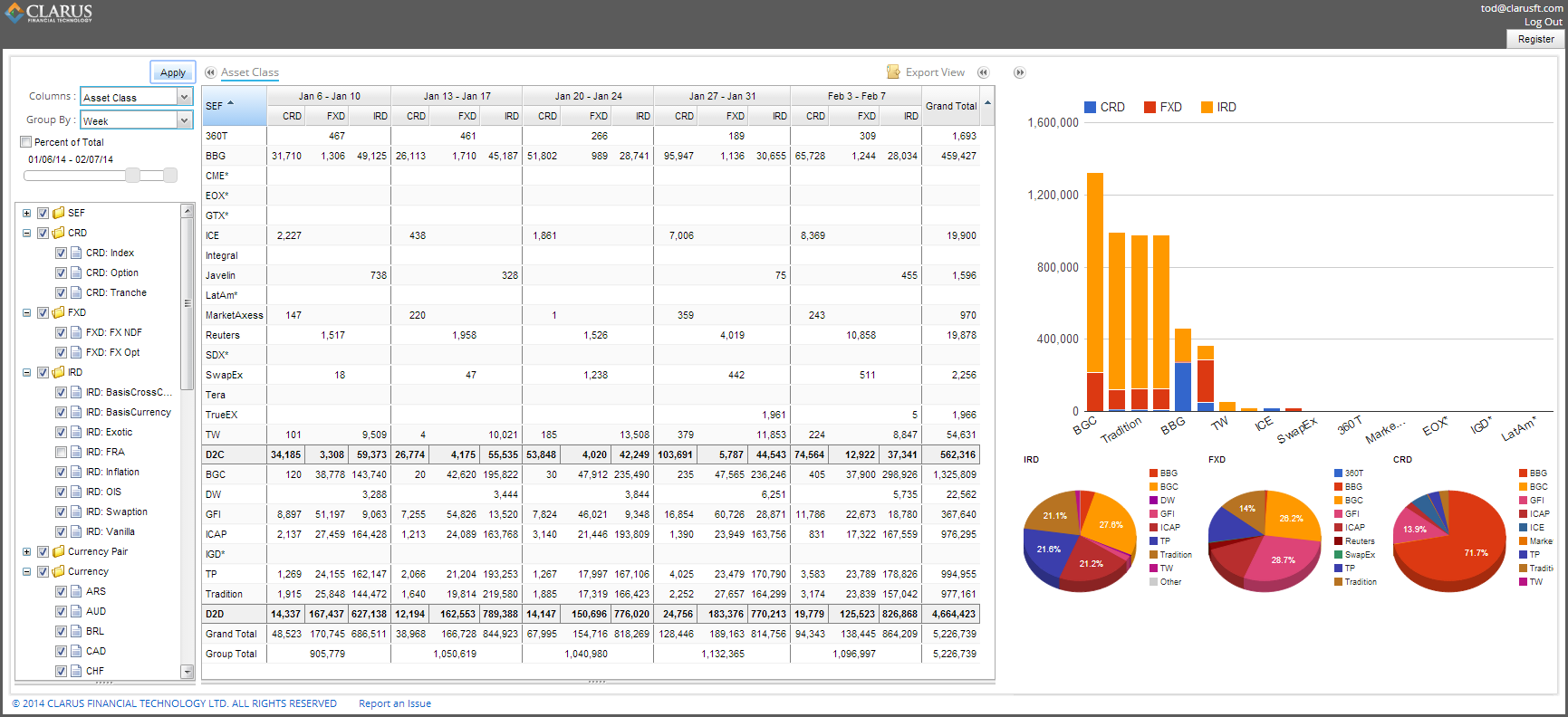Click the Export View spreadsheet icon

point(893,72)
